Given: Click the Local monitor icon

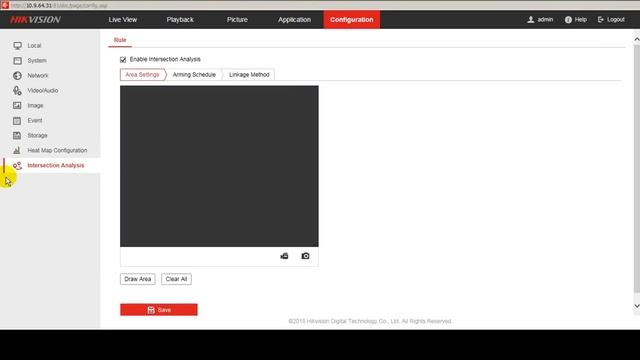Looking at the screenshot, I should tap(17, 45).
